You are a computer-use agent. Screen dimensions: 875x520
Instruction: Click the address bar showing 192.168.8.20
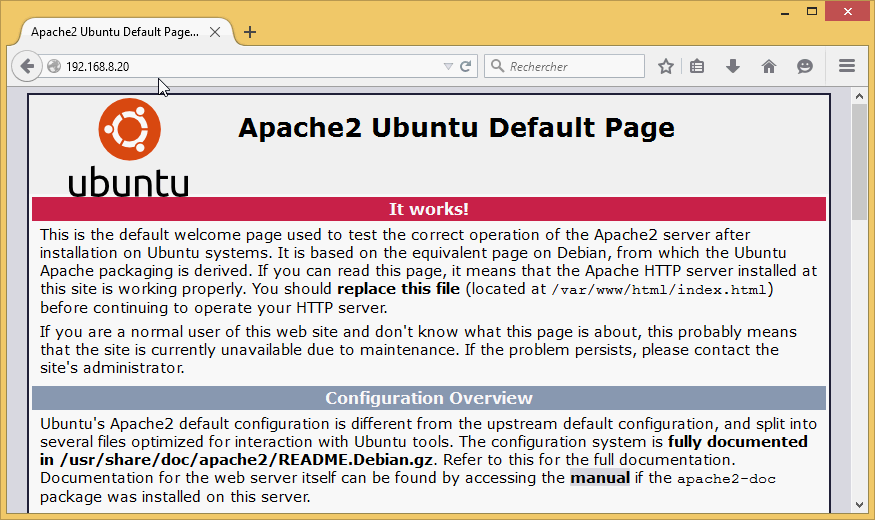[250, 67]
